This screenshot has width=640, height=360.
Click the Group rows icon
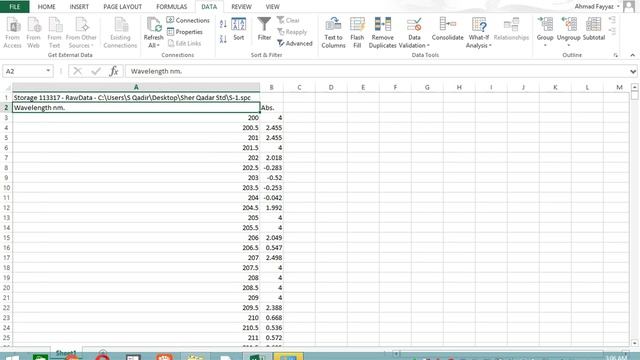click(545, 24)
